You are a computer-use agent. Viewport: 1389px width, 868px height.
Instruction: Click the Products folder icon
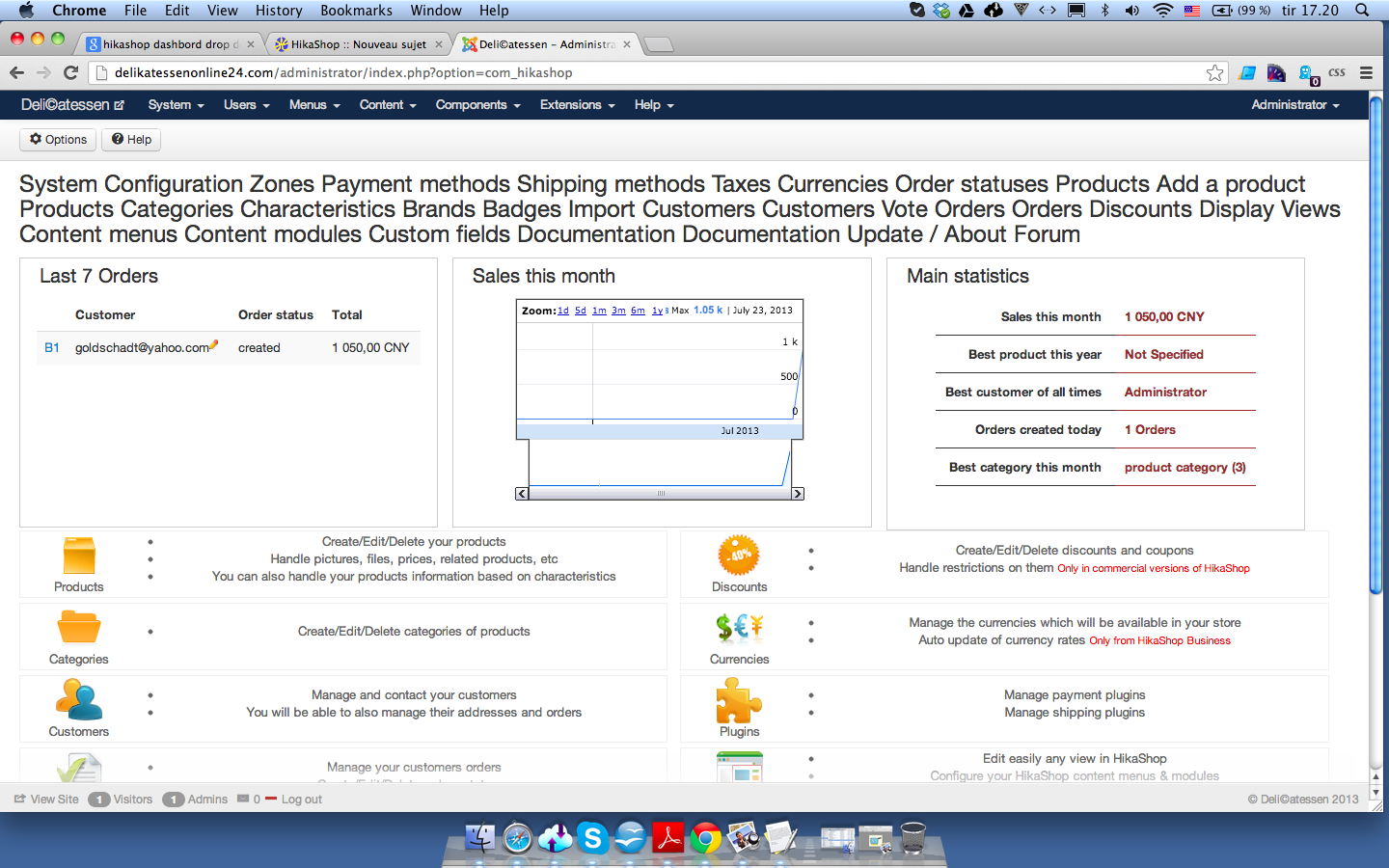click(x=79, y=556)
